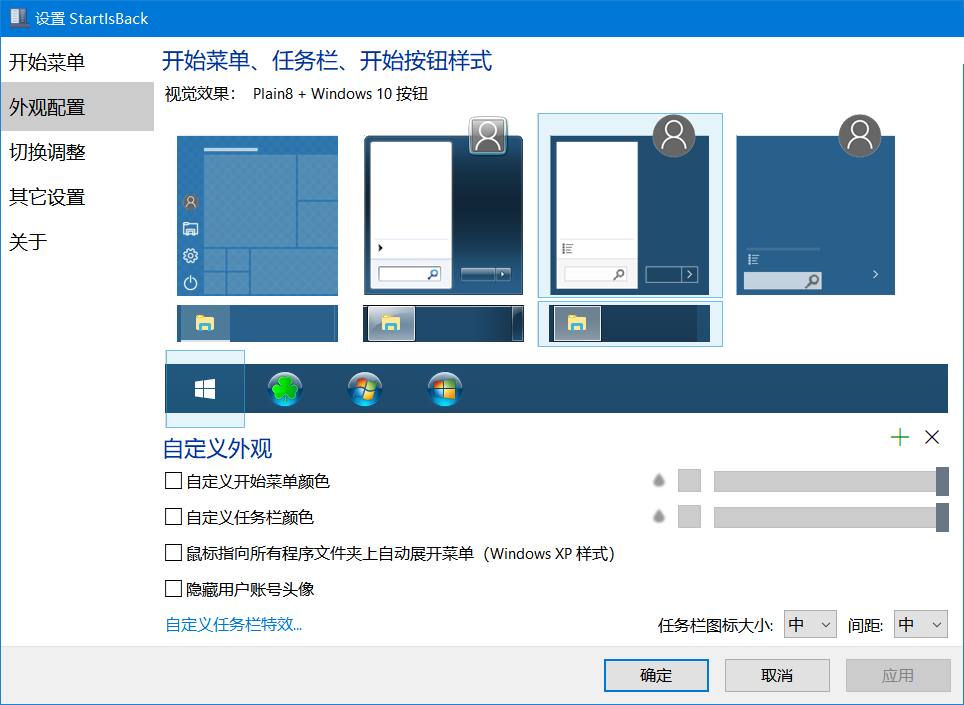The image size is (964, 705).
Task: Click the start menu color droplet icon
Action: click(658, 481)
